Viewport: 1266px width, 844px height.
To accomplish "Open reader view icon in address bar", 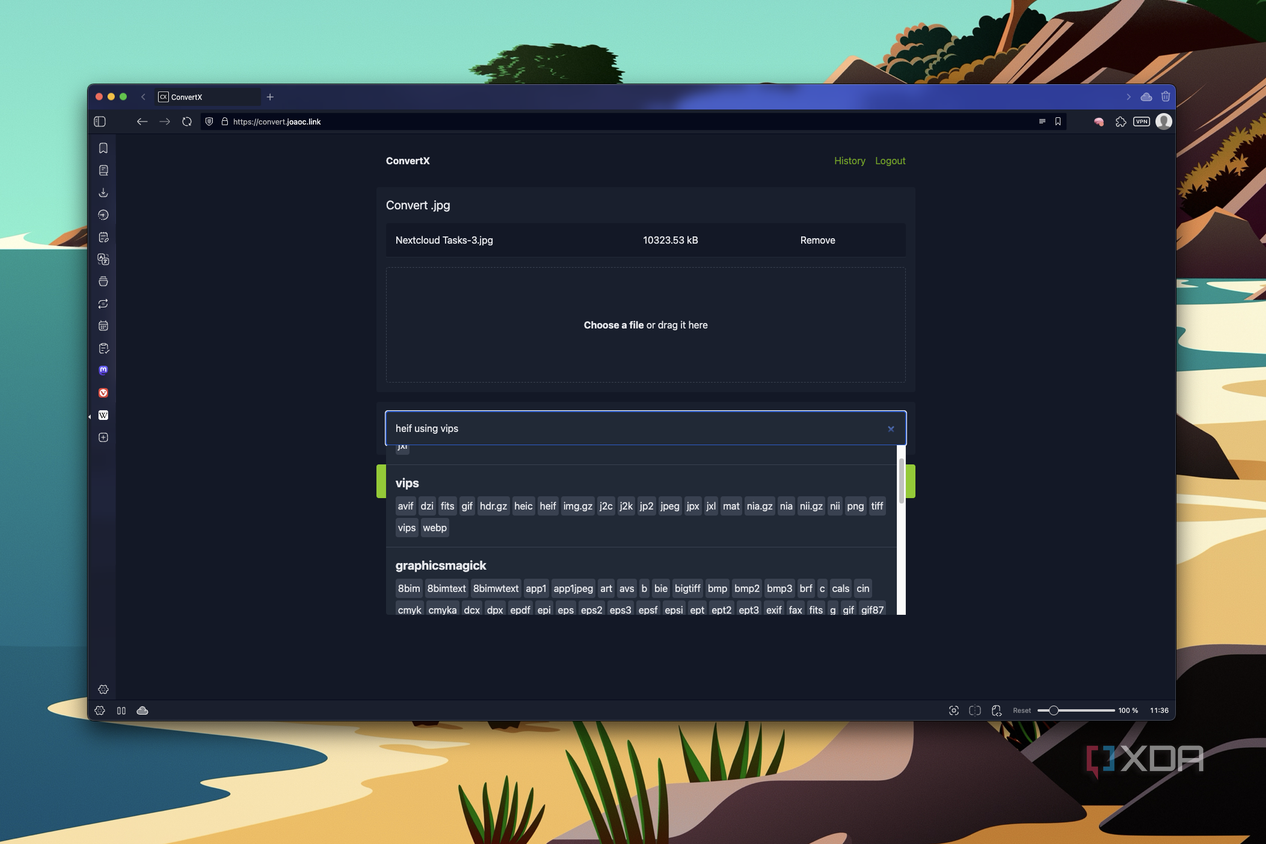I will pos(1042,121).
